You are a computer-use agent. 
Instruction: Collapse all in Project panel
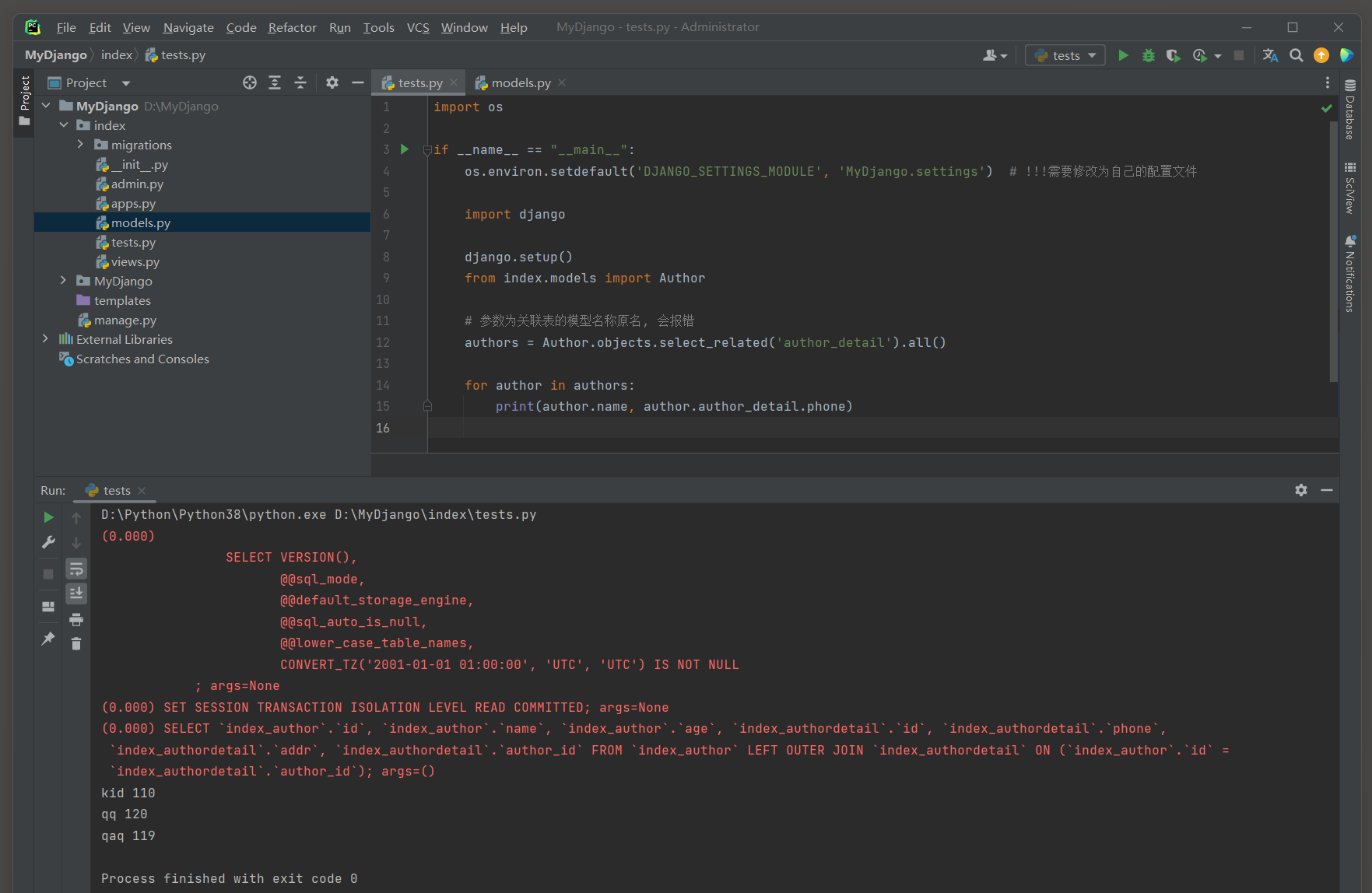click(300, 82)
